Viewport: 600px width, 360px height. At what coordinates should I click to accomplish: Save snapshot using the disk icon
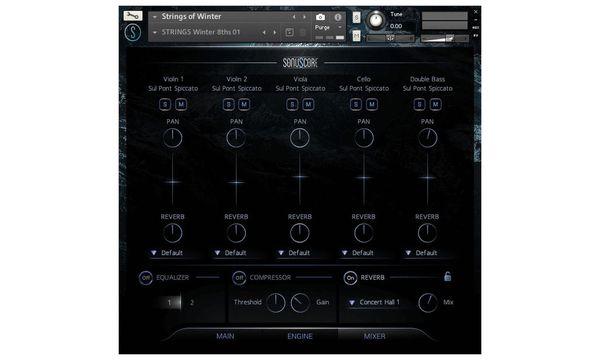289,33
